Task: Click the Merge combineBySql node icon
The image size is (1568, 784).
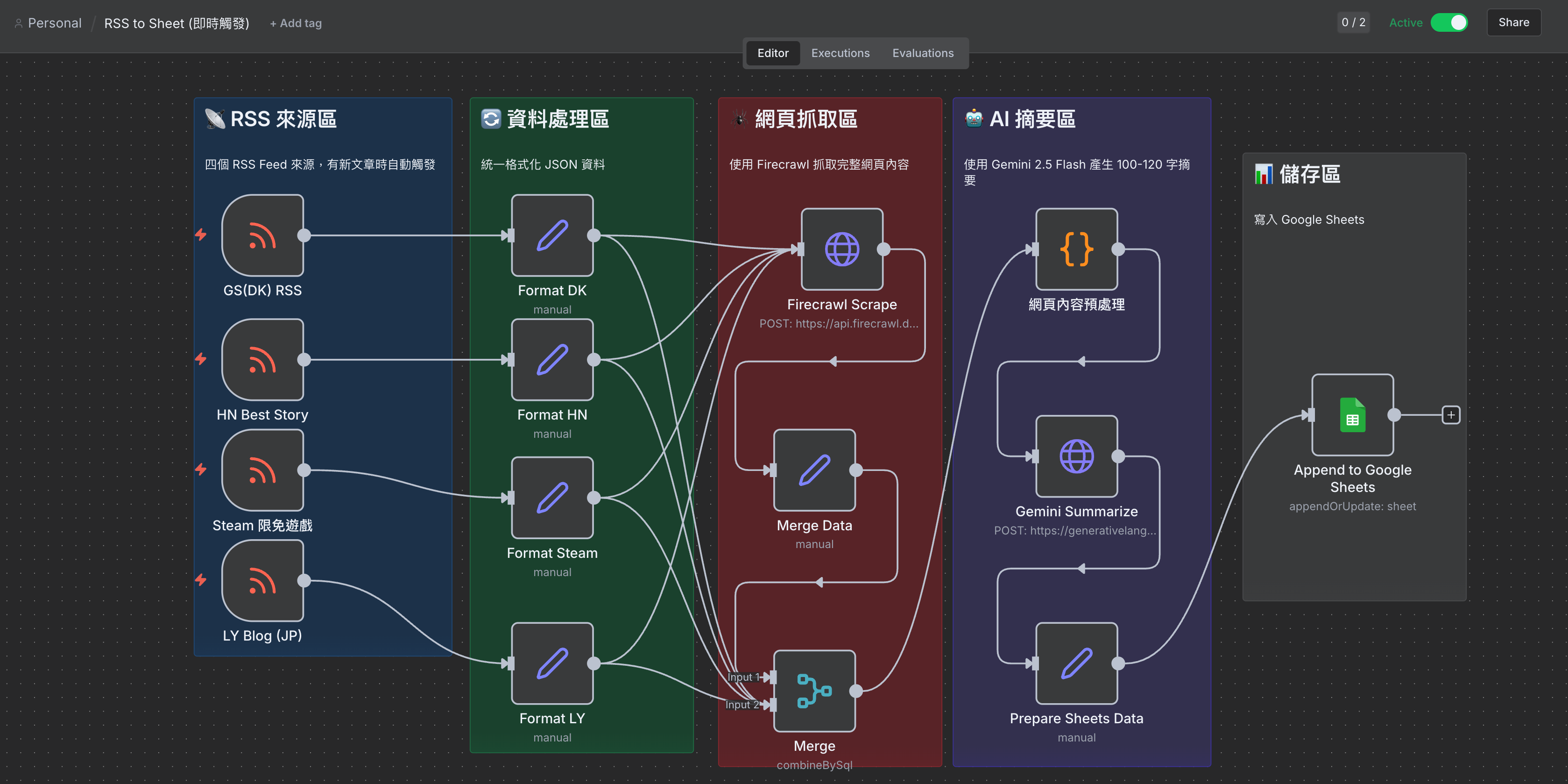Action: click(x=814, y=691)
